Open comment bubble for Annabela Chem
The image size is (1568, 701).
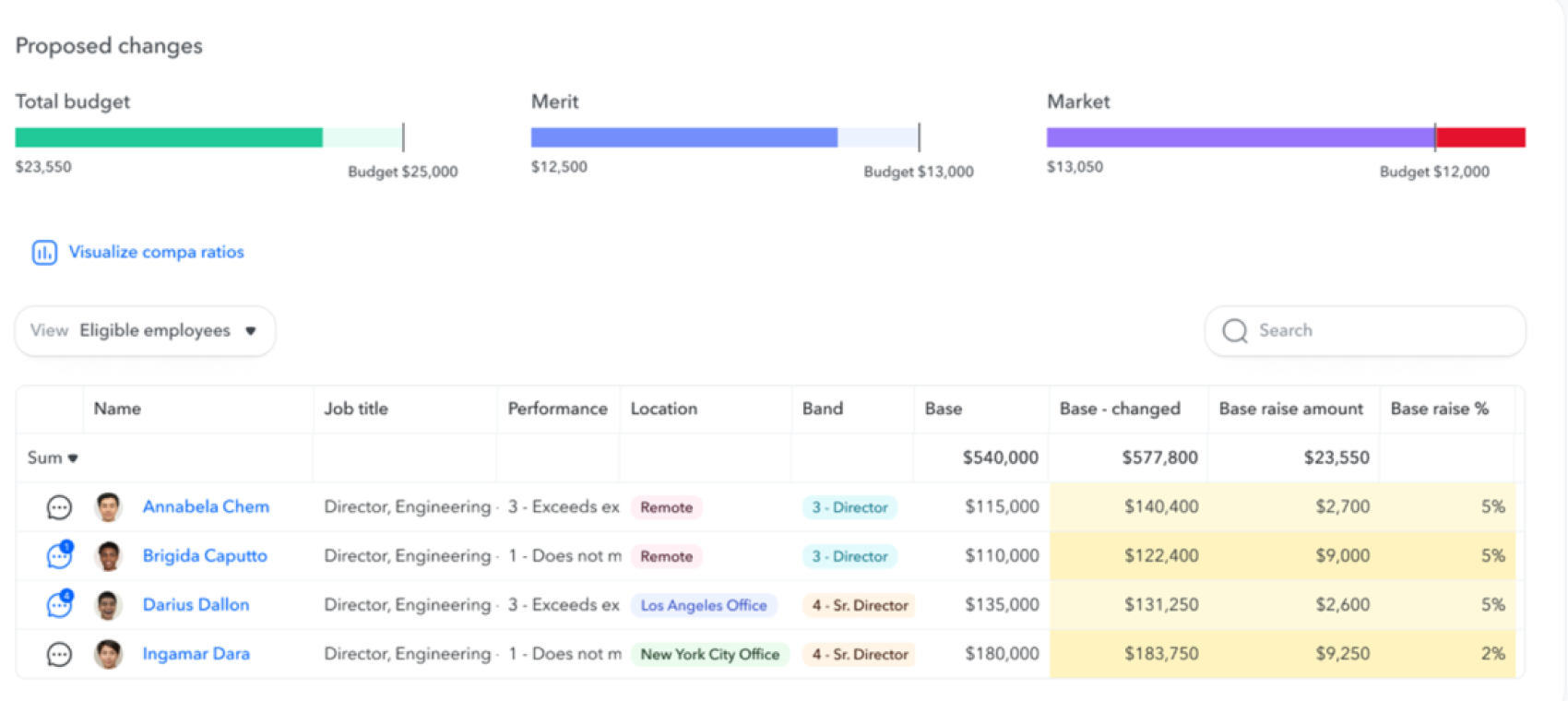click(x=59, y=507)
